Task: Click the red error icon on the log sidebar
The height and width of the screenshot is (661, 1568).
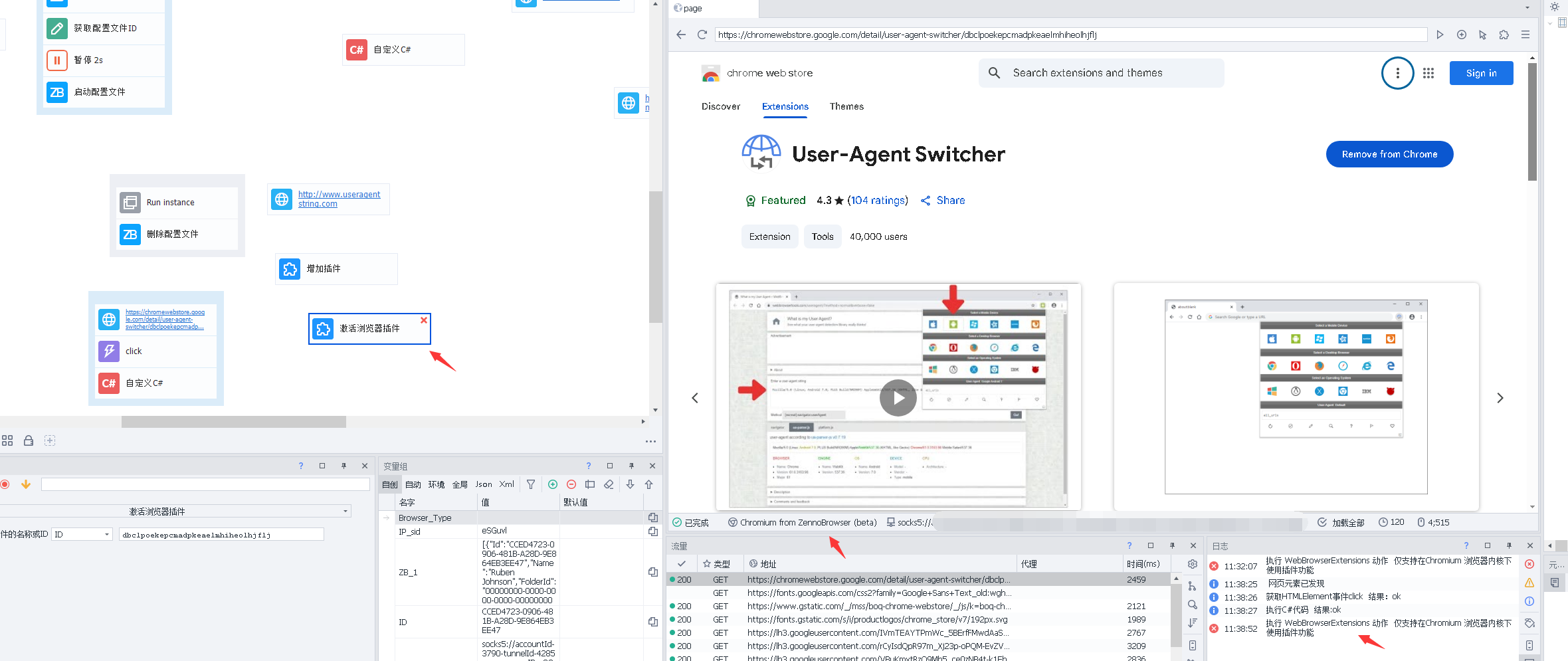Action: tap(1529, 564)
